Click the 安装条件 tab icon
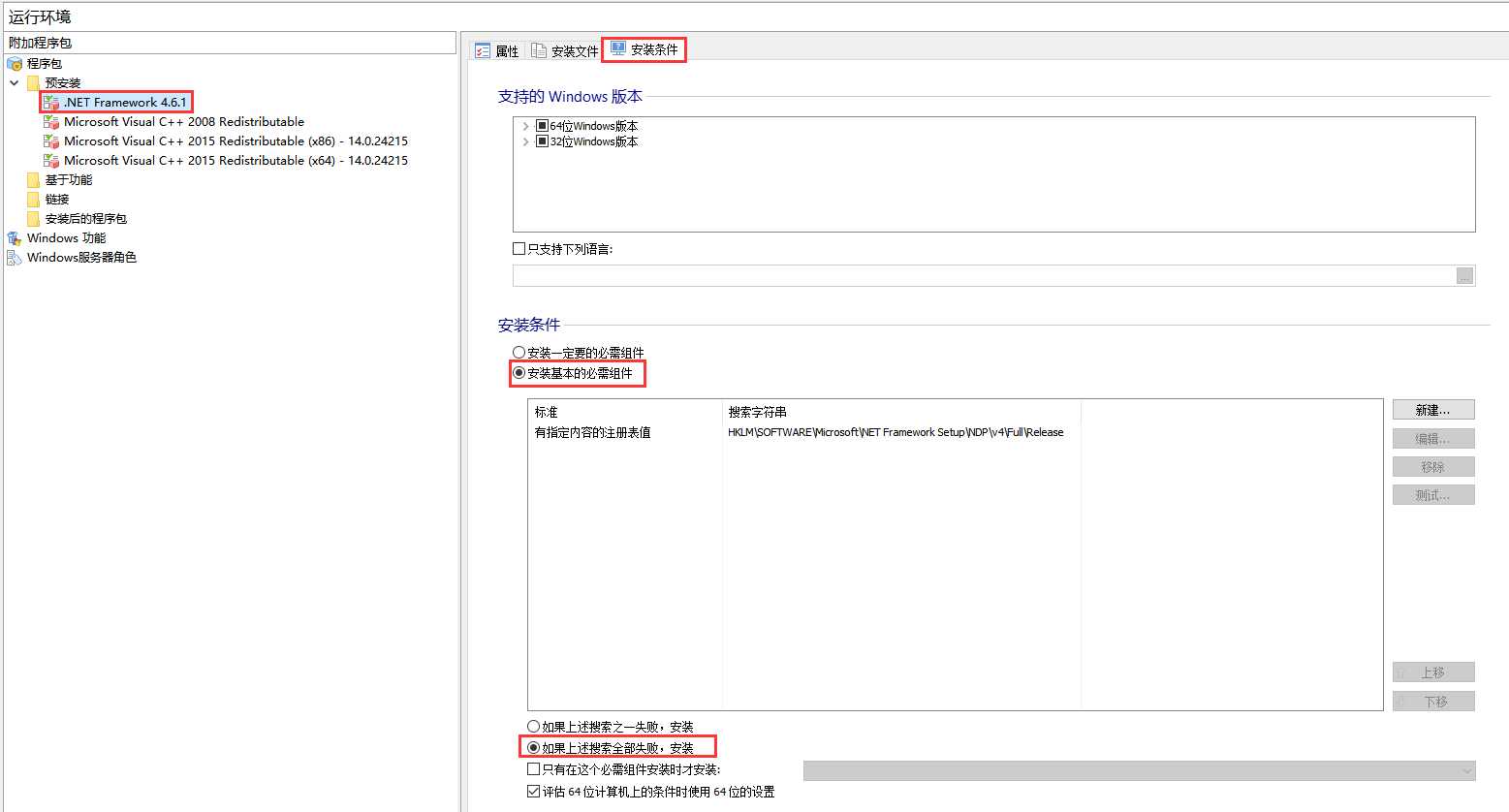This screenshot has width=1509, height=812. (618, 48)
